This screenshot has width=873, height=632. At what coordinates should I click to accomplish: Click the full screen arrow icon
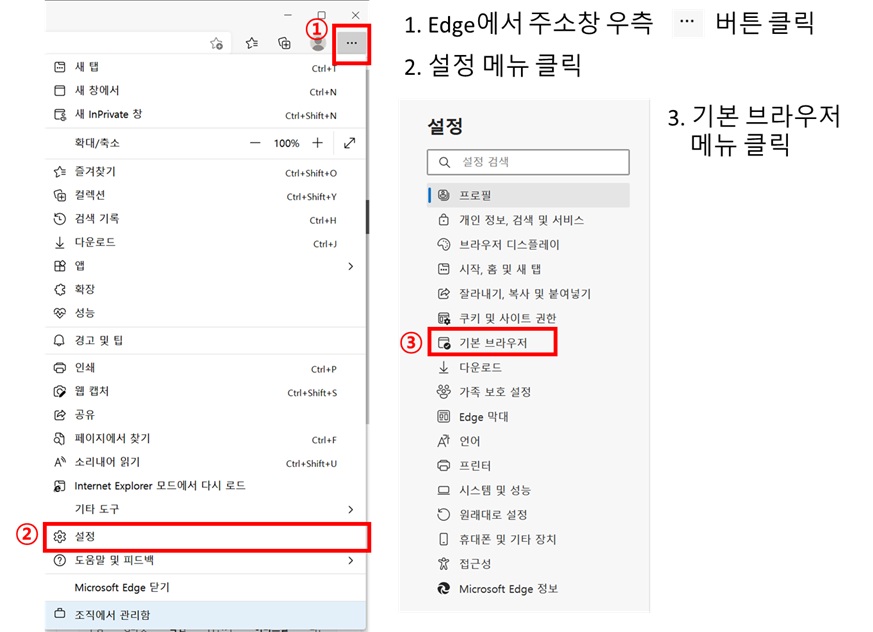350,143
